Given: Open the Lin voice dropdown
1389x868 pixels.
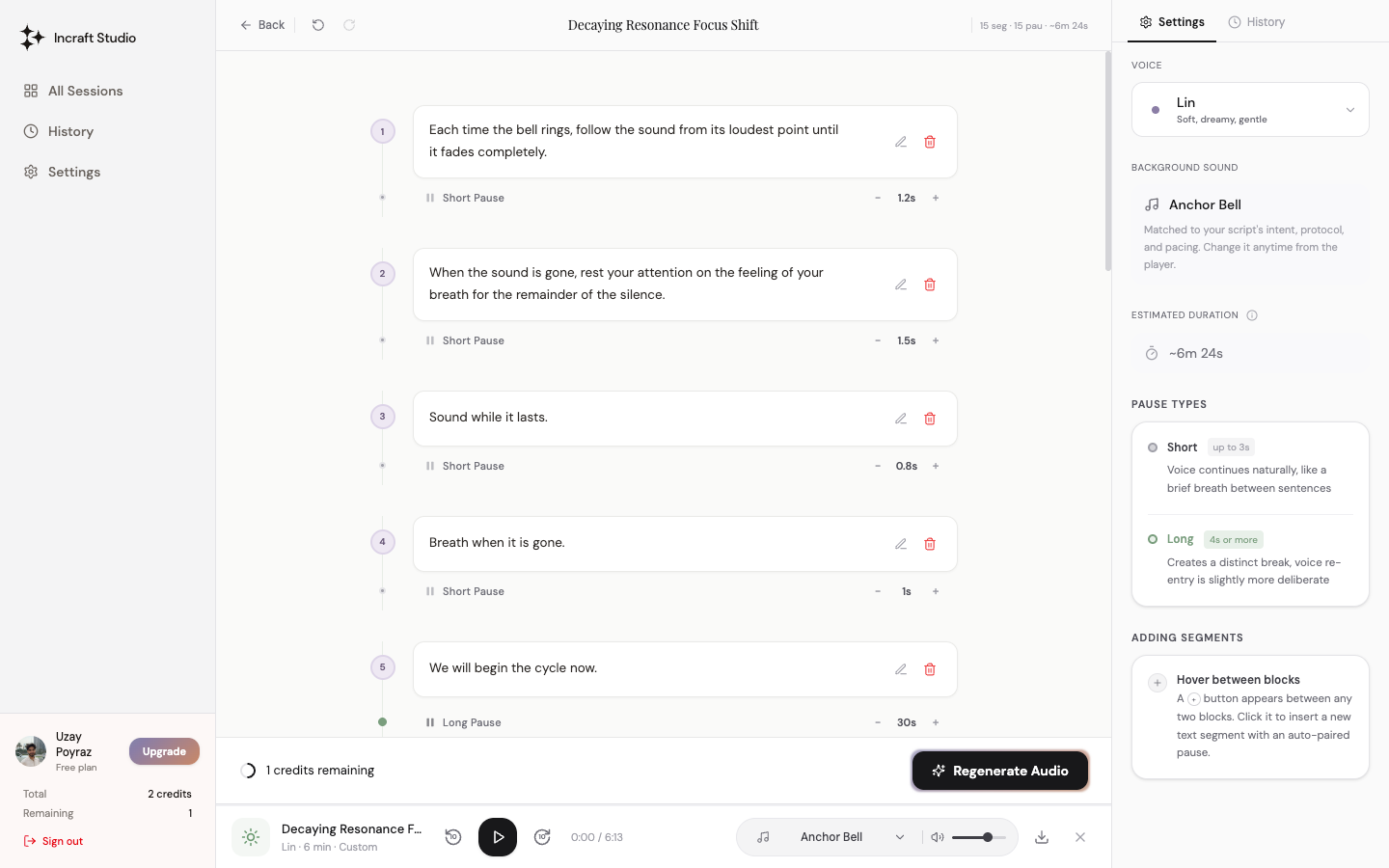Looking at the screenshot, I should [1250, 110].
